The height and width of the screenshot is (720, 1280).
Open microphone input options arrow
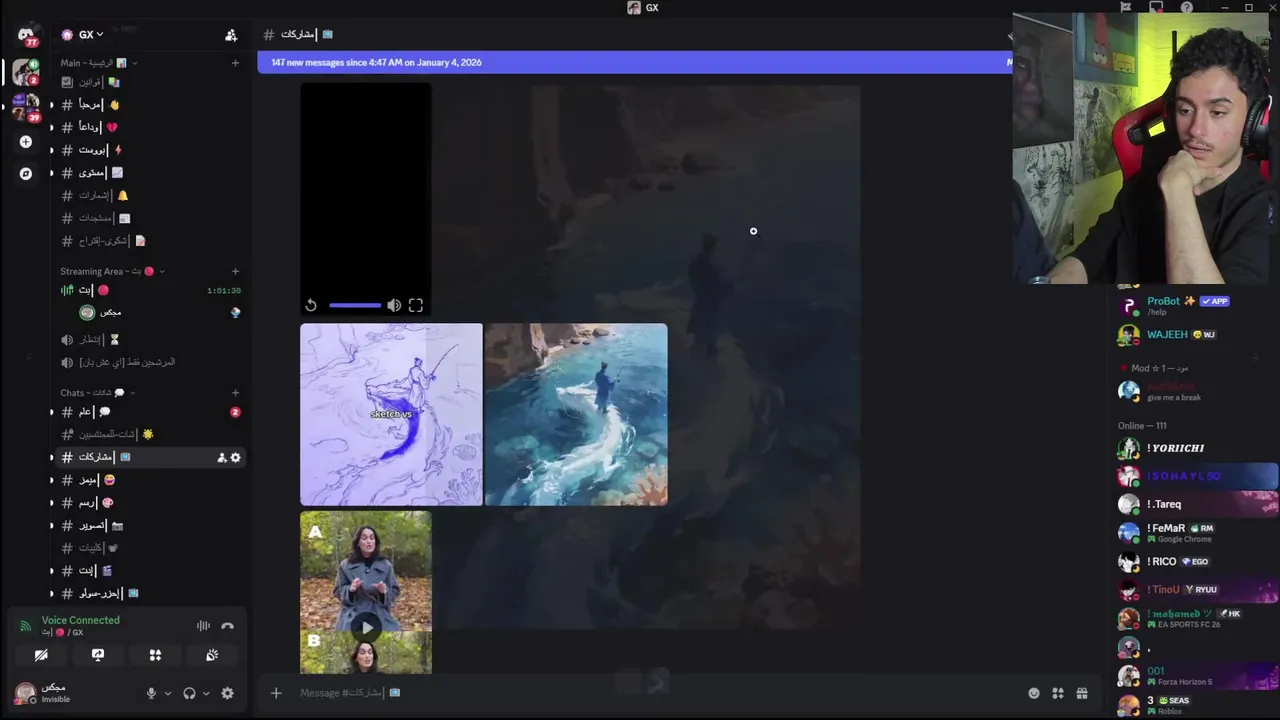point(167,693)
